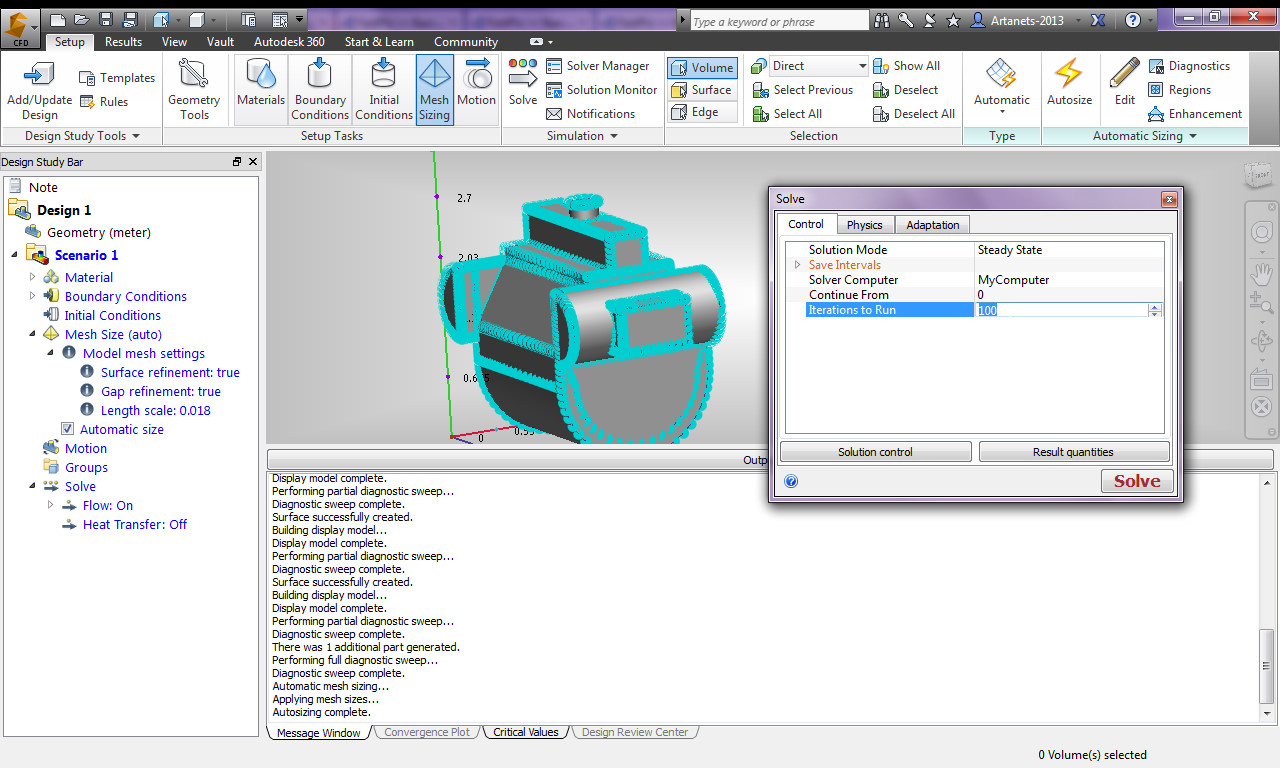
Task: Open the Solve dialog help icon
Action: tap(791, 481)
